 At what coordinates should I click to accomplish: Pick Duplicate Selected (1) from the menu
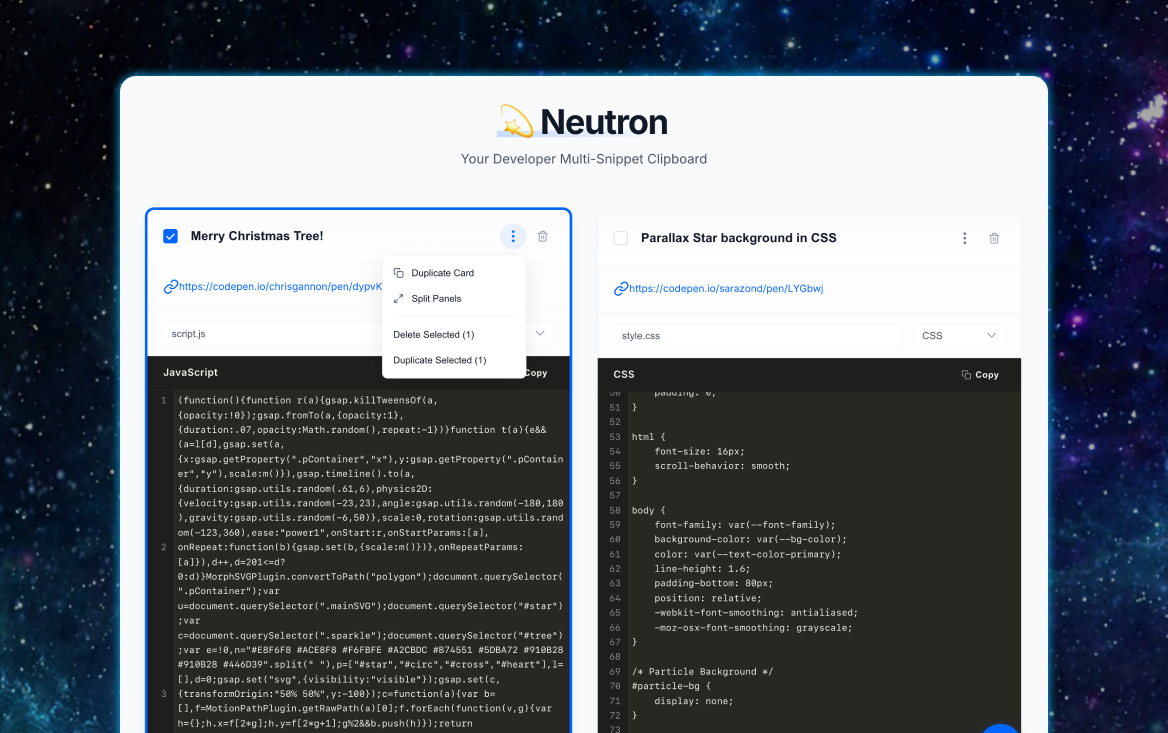[x=439, y=360]
